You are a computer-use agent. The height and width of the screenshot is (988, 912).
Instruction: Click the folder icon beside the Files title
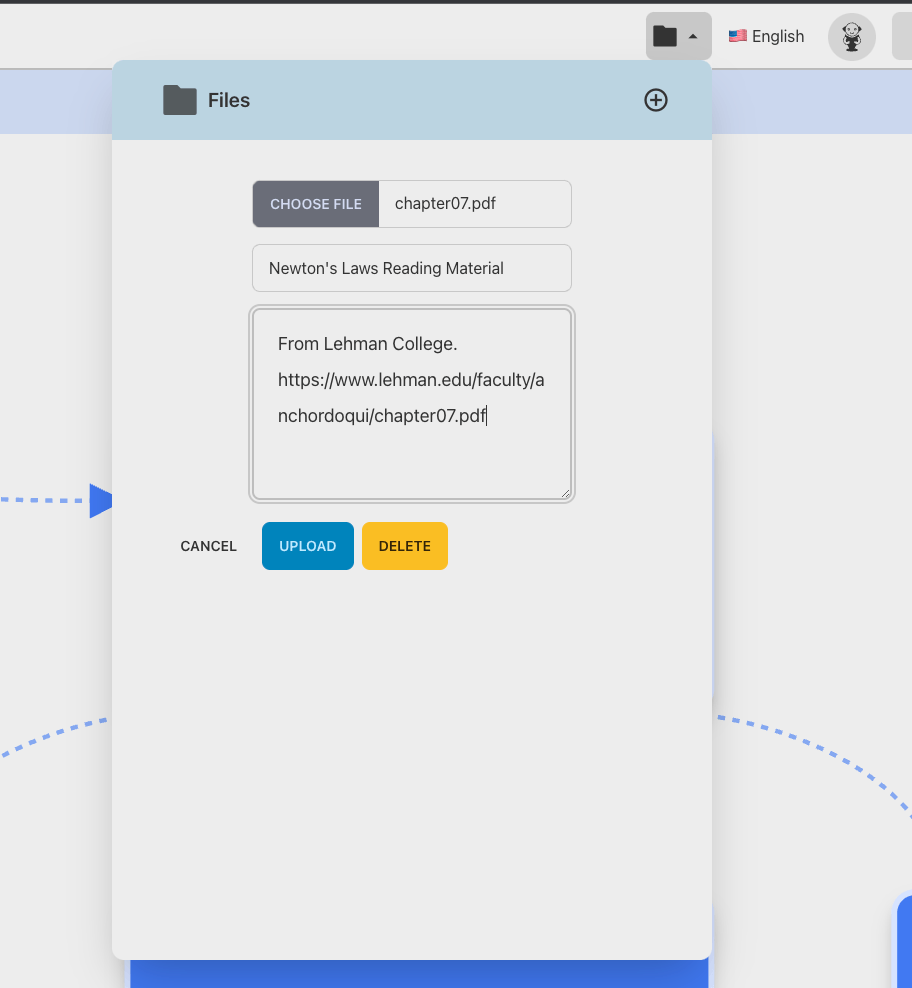tap(180, 100)
